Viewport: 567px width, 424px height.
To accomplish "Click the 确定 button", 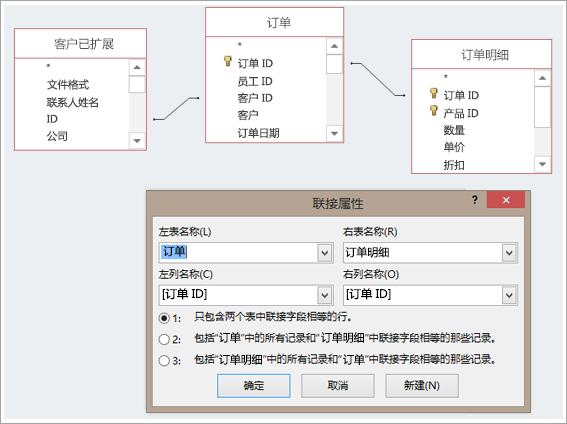I will (x=253, y=386).
